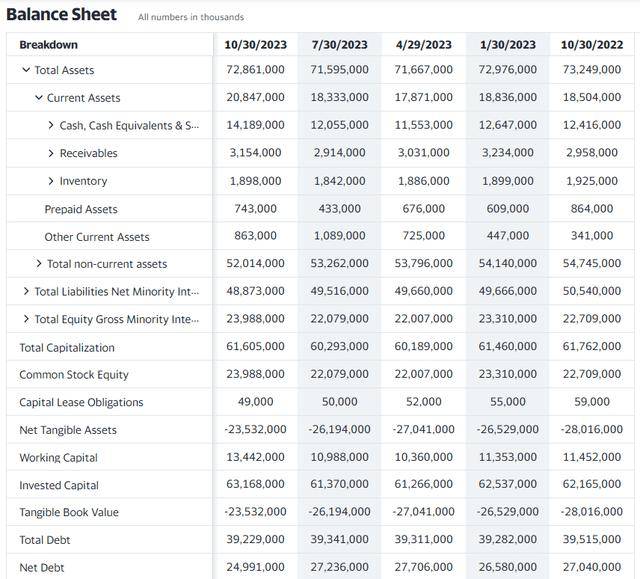Click the Total Capitalization row label
This screenshot has height=579, width=640.
pyautogui.click(x=67, y=347)
